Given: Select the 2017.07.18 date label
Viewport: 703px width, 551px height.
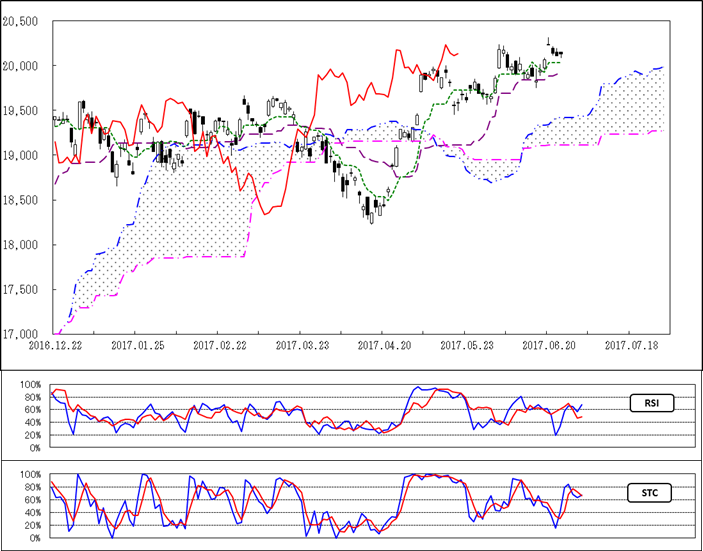Looking at the screenshot, I should tap(630, 345).
